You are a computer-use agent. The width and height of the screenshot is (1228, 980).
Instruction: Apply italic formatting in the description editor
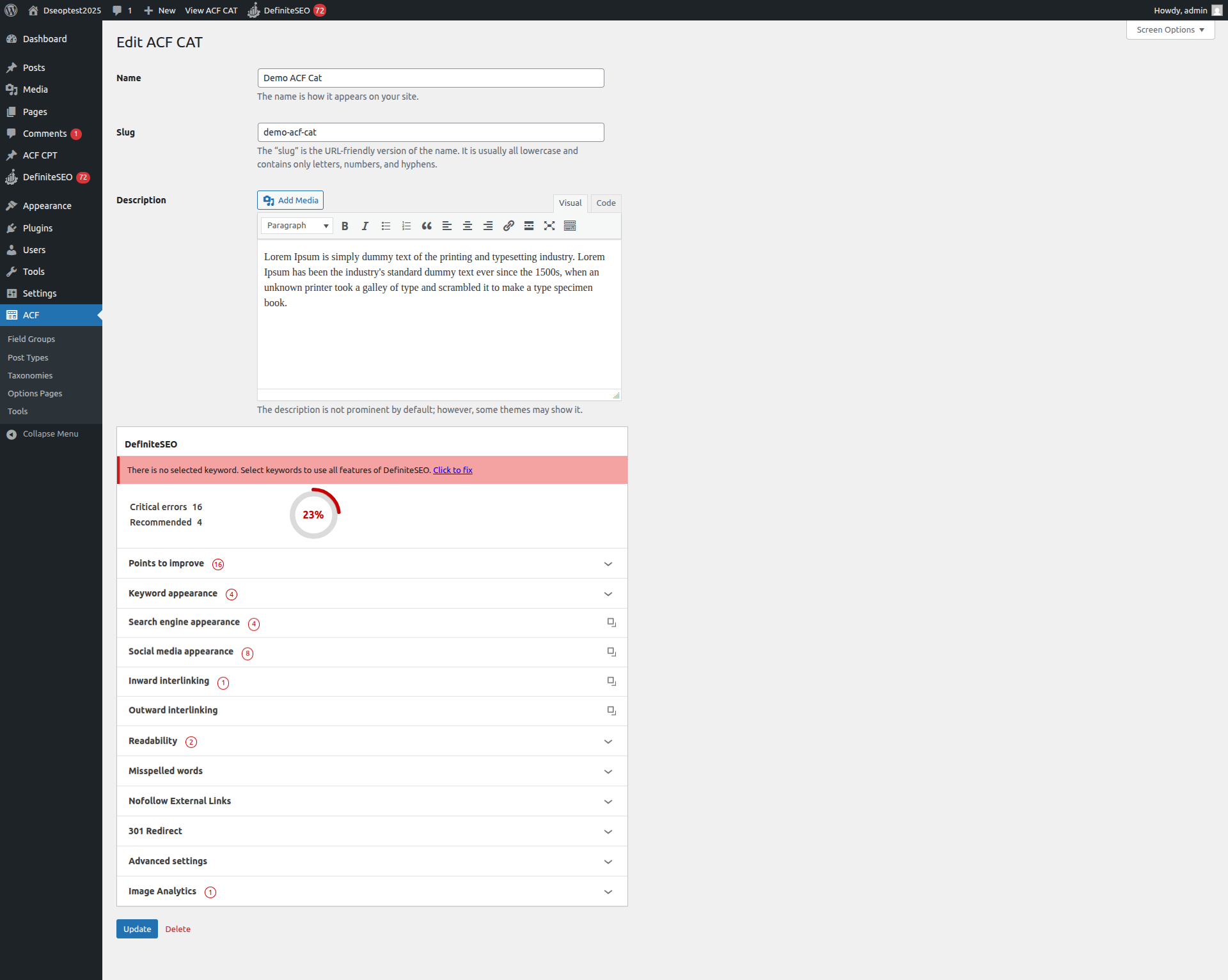365,226
